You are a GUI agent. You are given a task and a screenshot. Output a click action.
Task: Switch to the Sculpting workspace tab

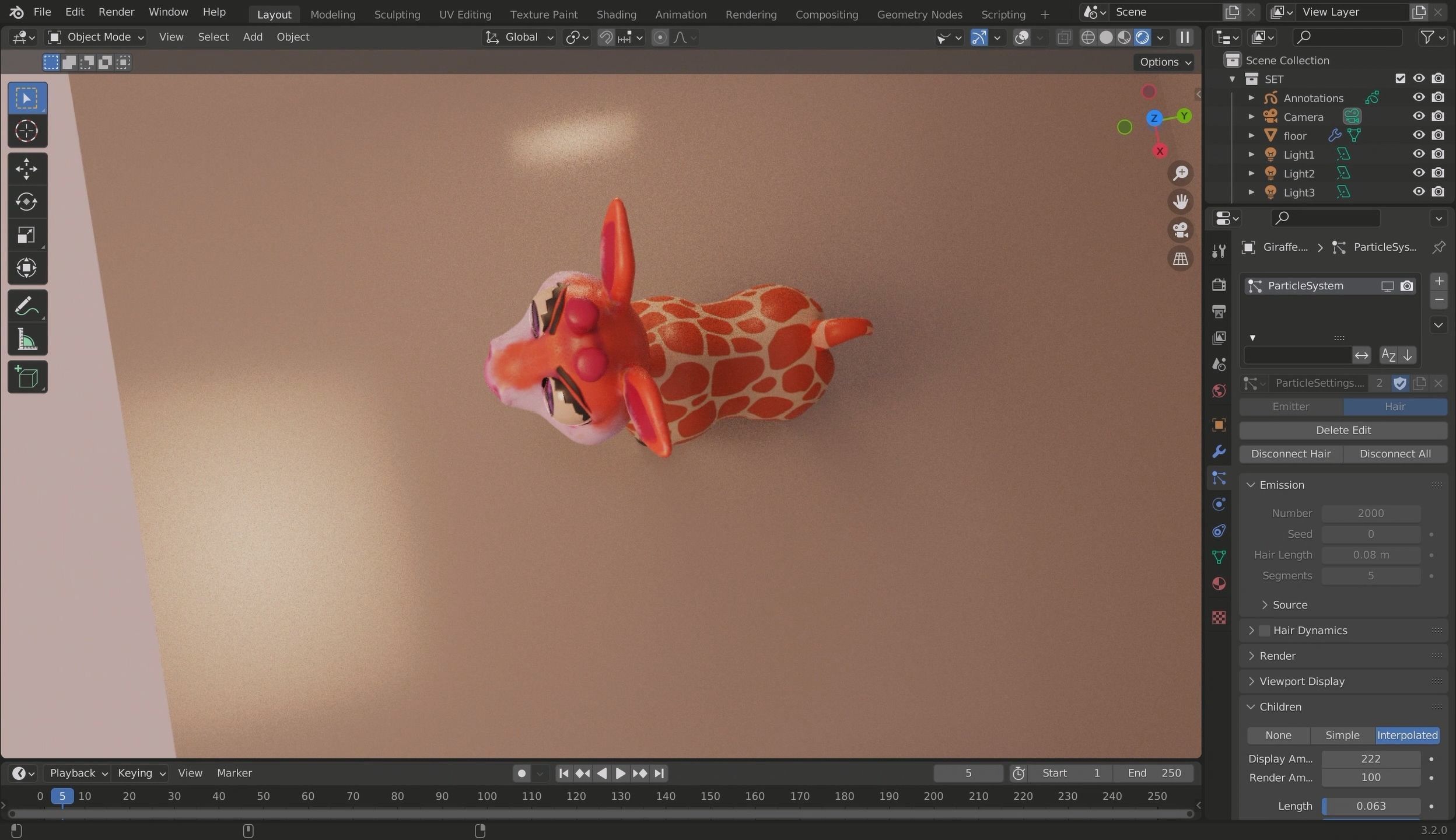coord(397,15)
